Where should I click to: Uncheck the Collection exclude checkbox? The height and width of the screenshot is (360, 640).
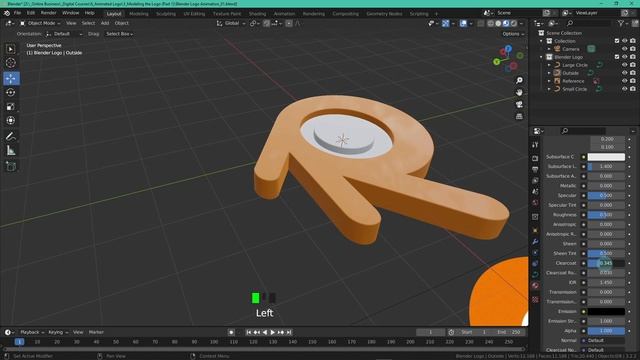[x=617, y=41]
